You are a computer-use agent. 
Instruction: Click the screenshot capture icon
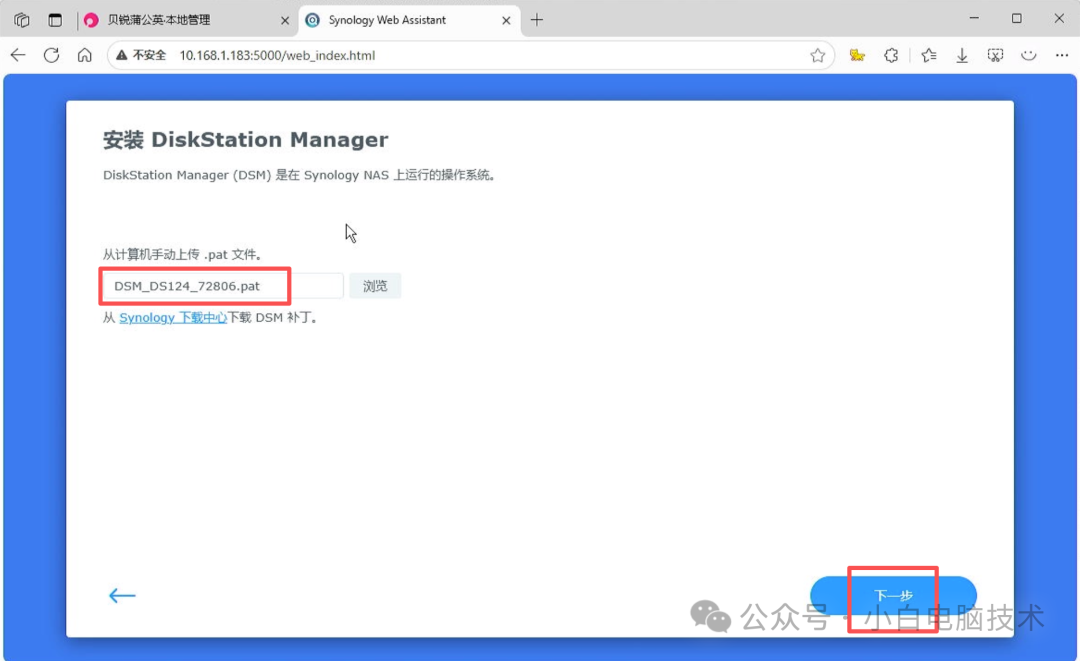[x=995, y=55]
